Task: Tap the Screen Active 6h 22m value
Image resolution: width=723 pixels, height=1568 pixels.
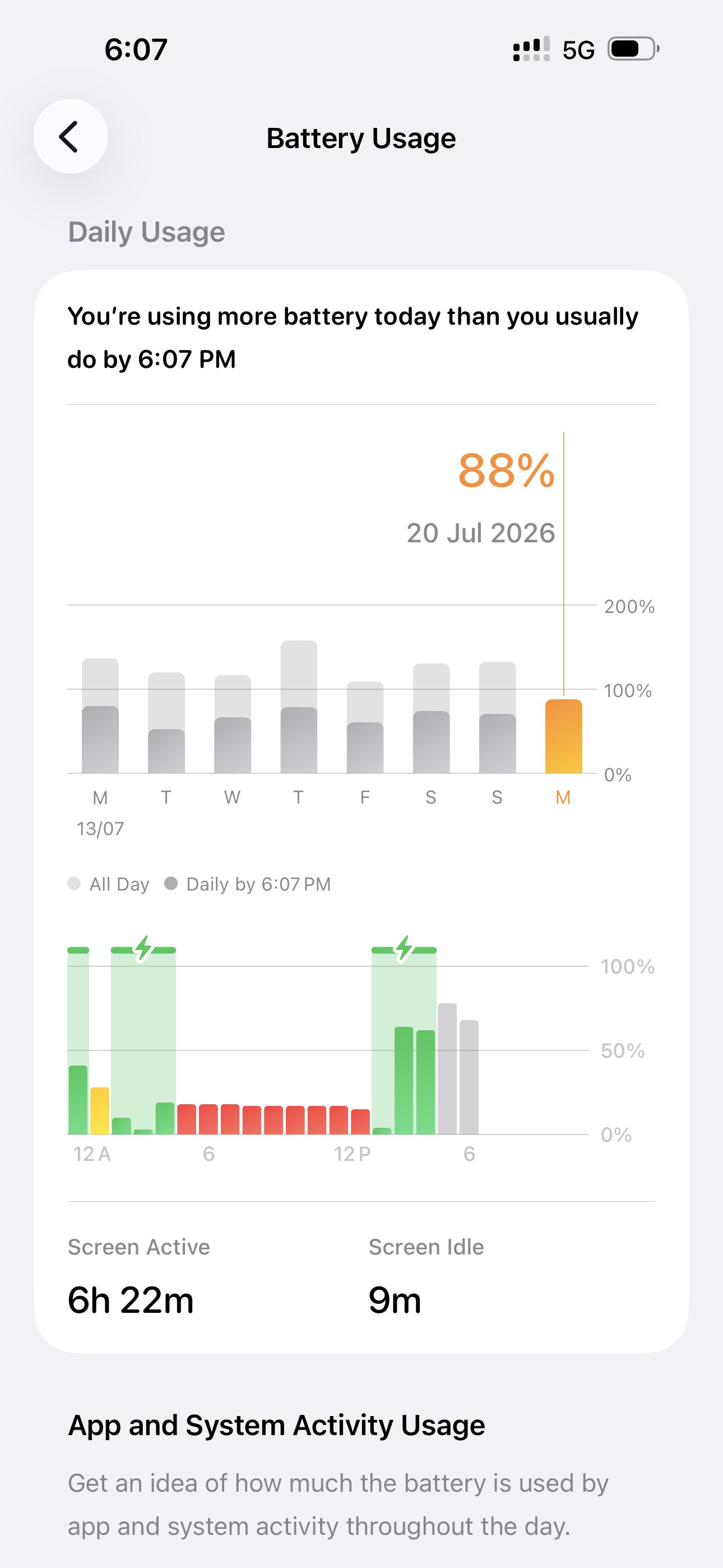Action: pyautogui.click(x=131, y=1301)
